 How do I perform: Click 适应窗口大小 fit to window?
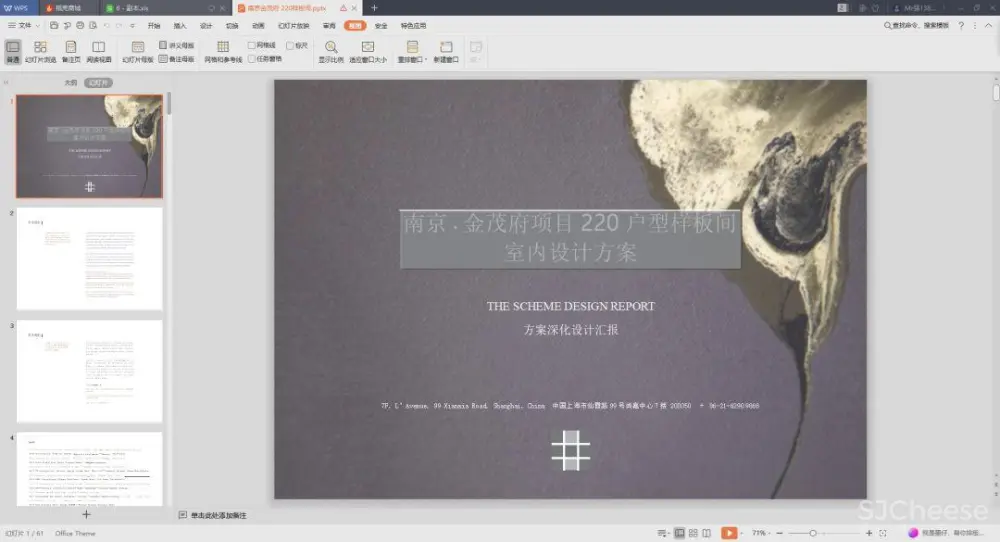coord(367,52)
